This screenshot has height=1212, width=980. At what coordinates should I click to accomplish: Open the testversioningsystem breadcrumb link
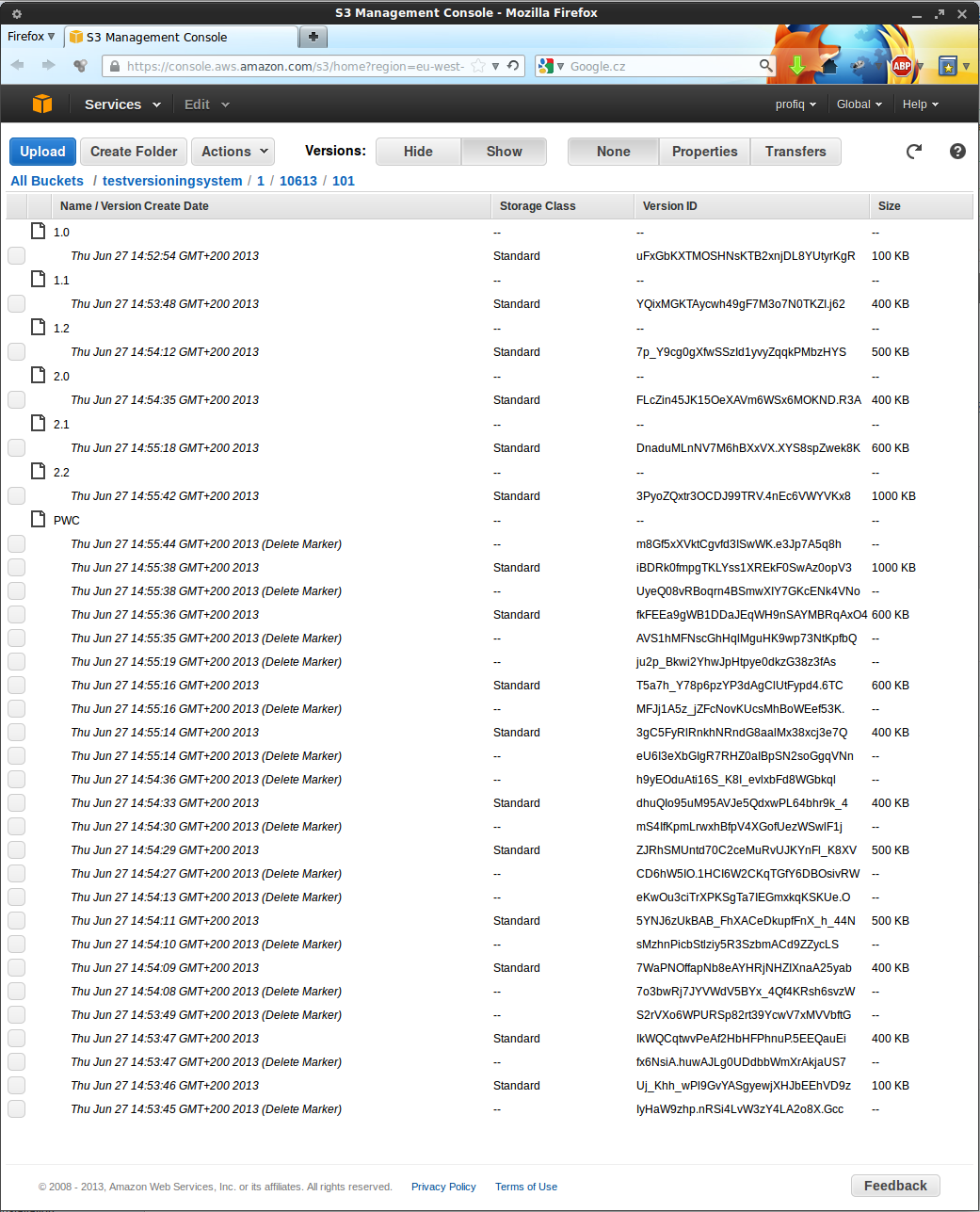click(172, 181)
